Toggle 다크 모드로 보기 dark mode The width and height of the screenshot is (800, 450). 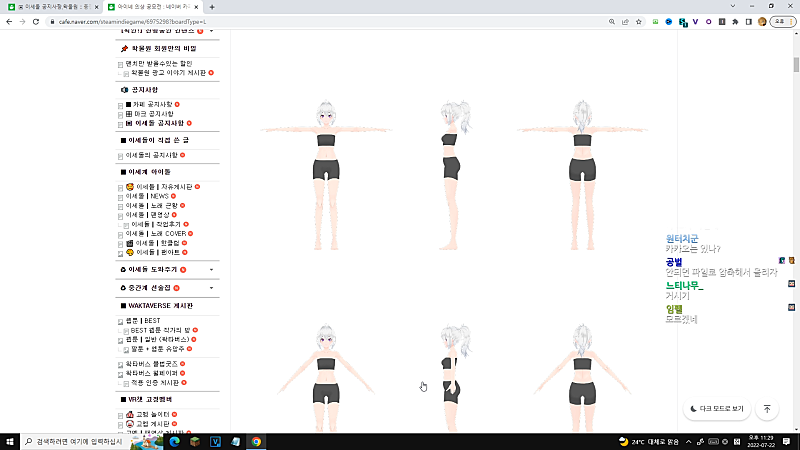[x=716, y=408]
